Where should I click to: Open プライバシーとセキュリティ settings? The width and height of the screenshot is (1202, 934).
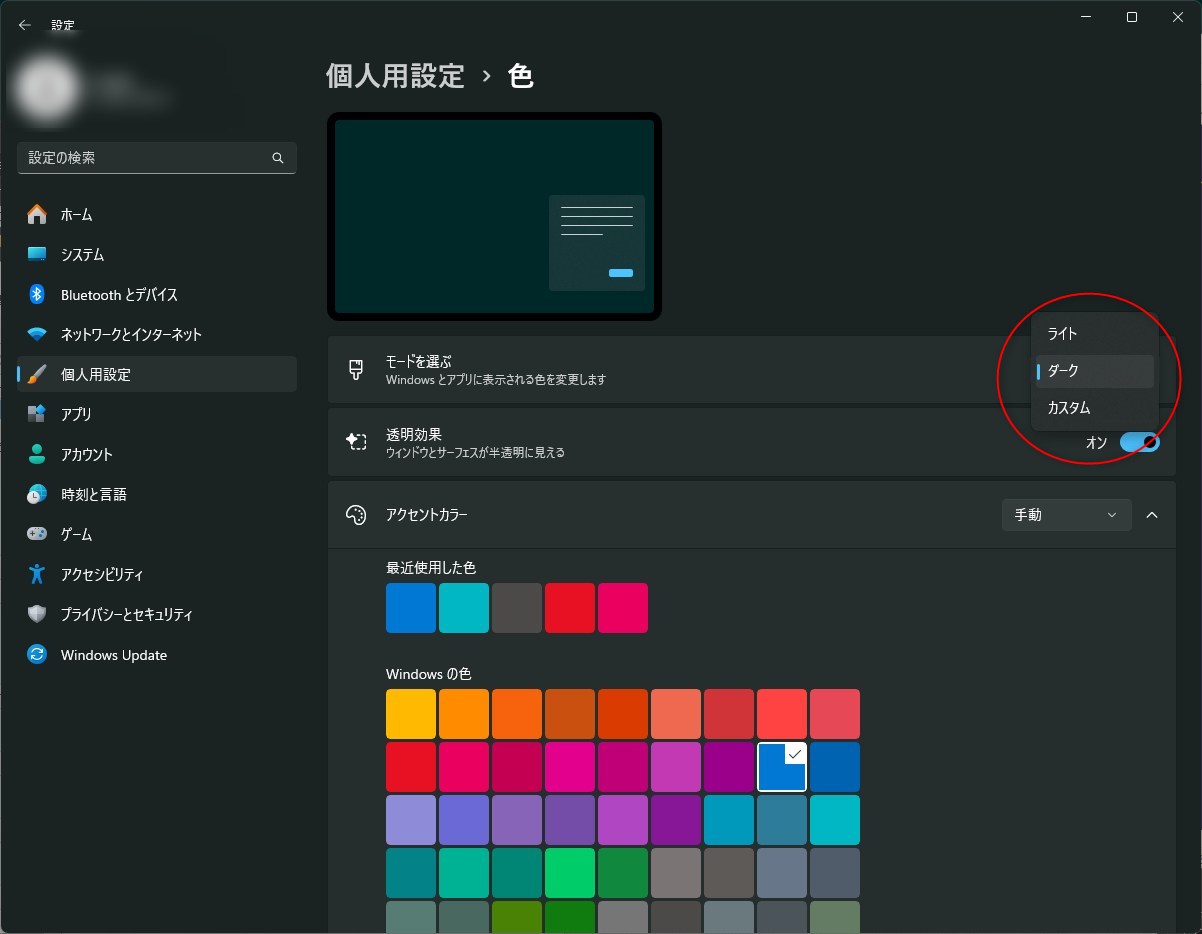[x=157, y=614]
